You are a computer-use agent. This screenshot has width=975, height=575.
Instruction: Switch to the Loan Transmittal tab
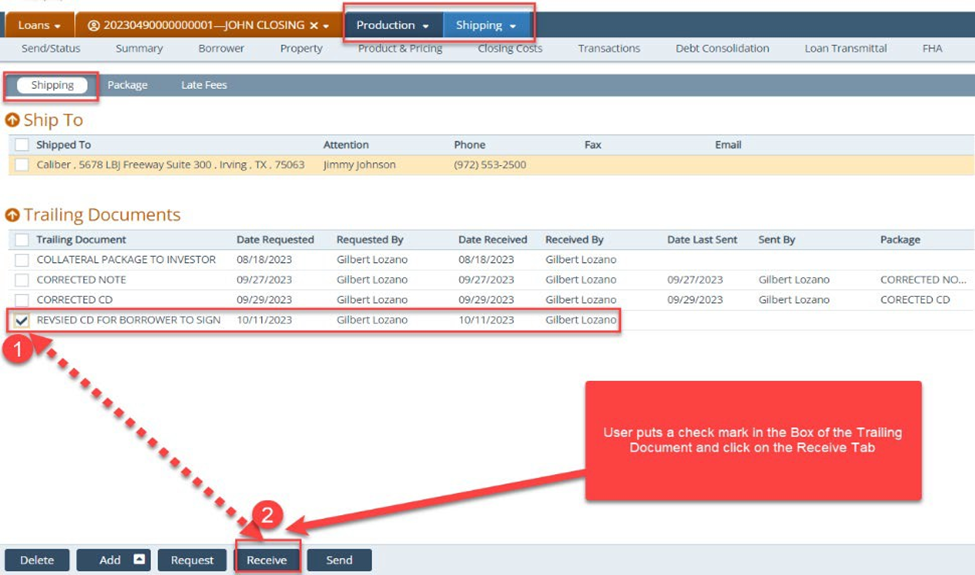click(x=846, y=48)
